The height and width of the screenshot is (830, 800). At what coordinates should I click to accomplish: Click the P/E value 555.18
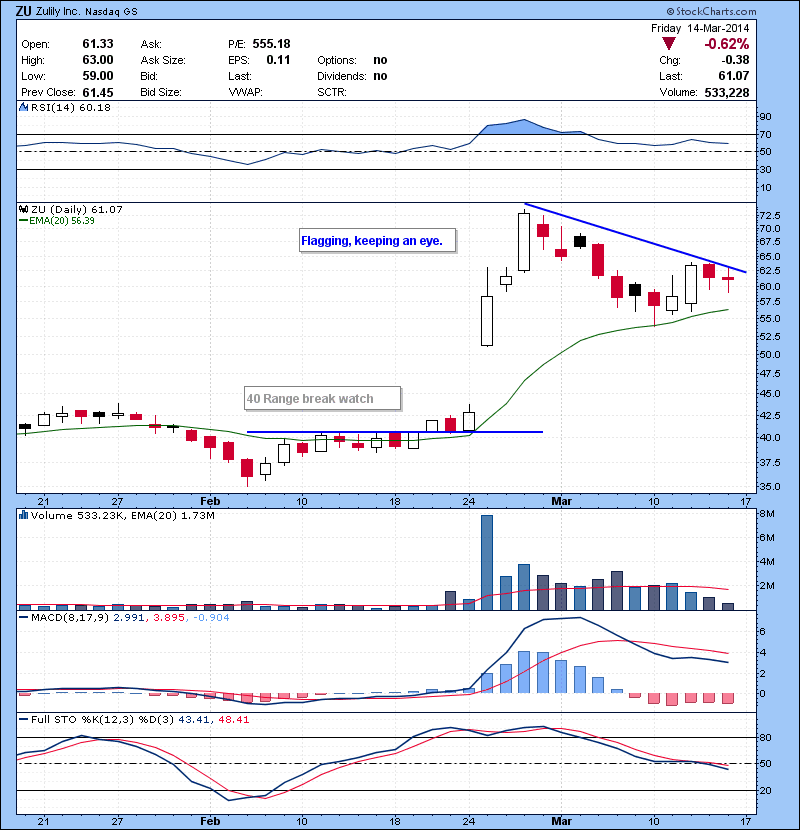(x=272, y=44)
